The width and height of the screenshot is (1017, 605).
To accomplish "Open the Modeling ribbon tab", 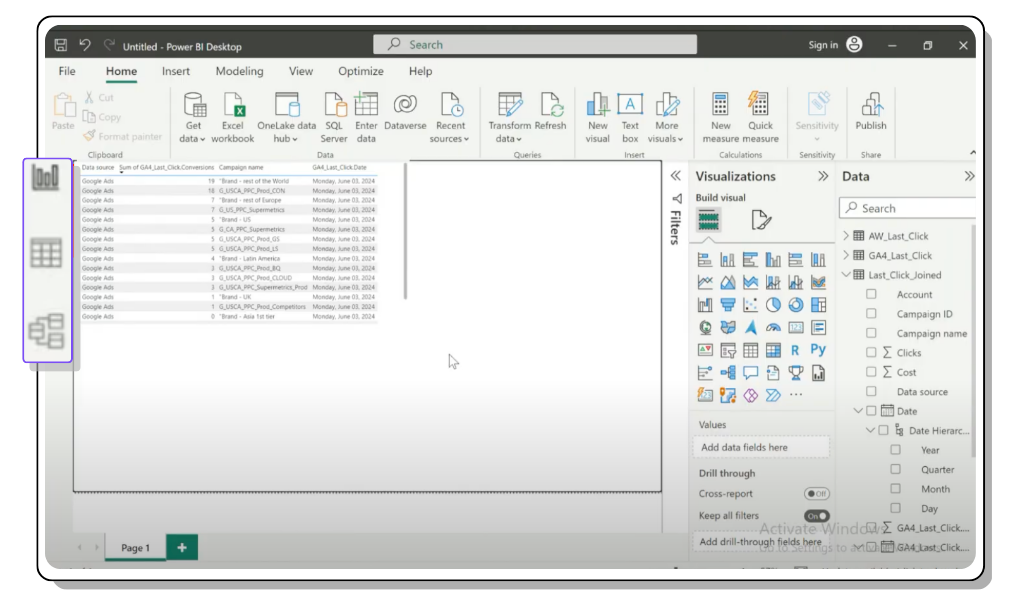I will (x=239, y=72).
